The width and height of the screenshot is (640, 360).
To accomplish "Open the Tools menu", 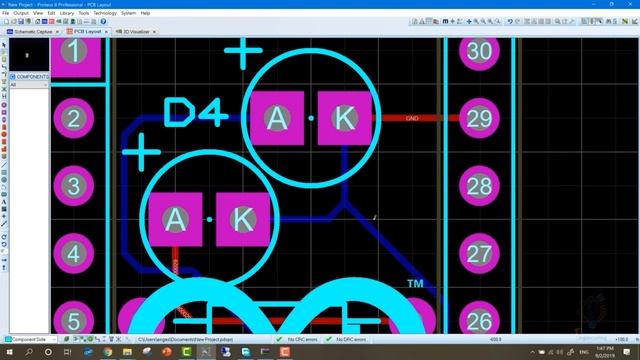I will coord(84,13).
